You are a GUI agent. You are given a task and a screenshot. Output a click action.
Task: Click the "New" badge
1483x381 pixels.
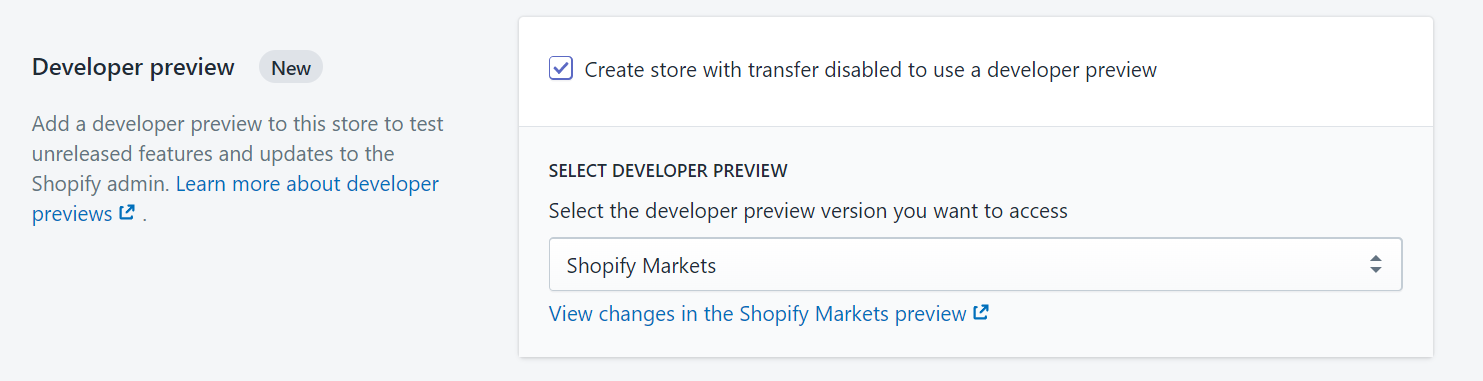(291, 68)
